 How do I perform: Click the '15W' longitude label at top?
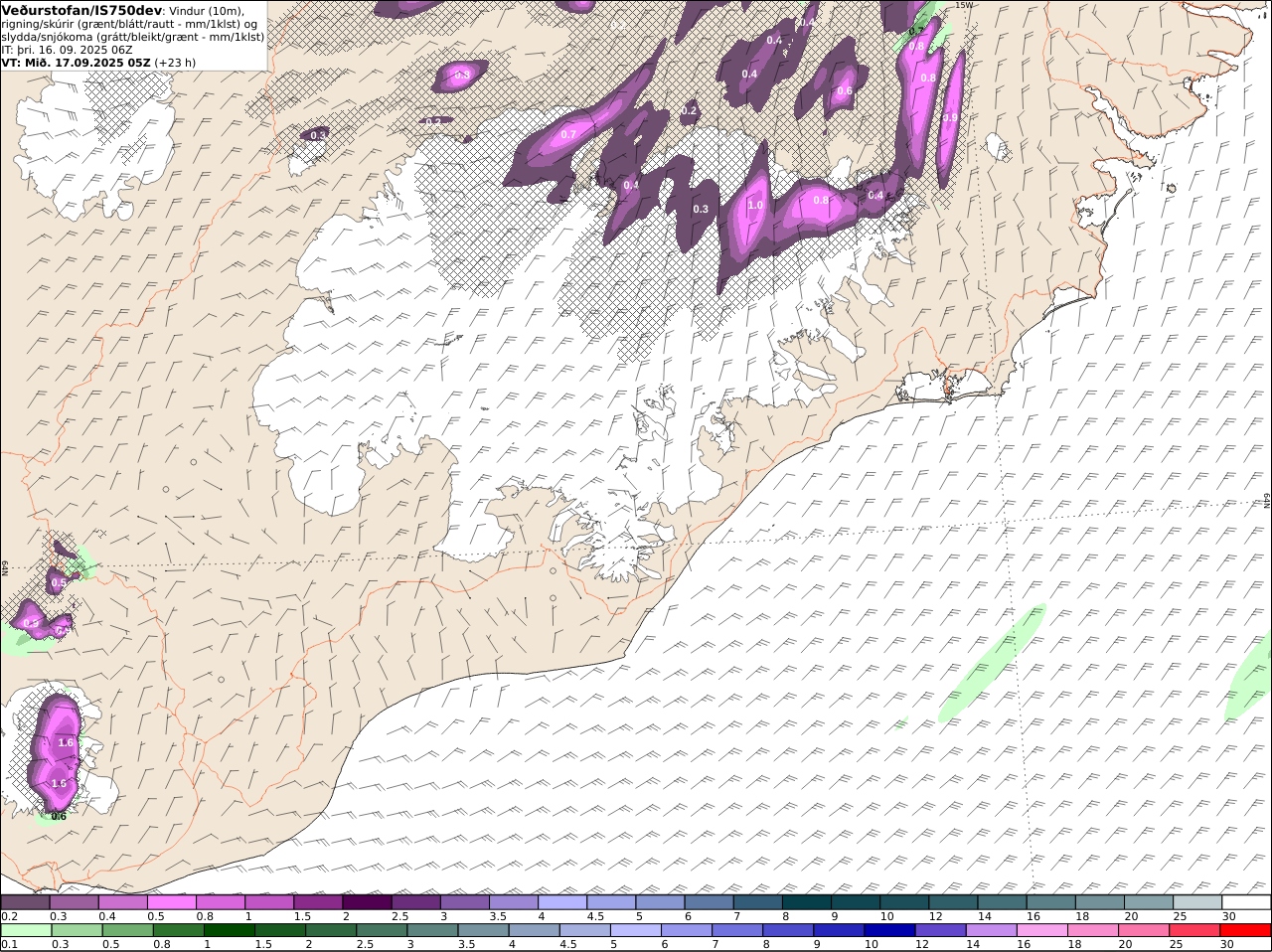963,5
